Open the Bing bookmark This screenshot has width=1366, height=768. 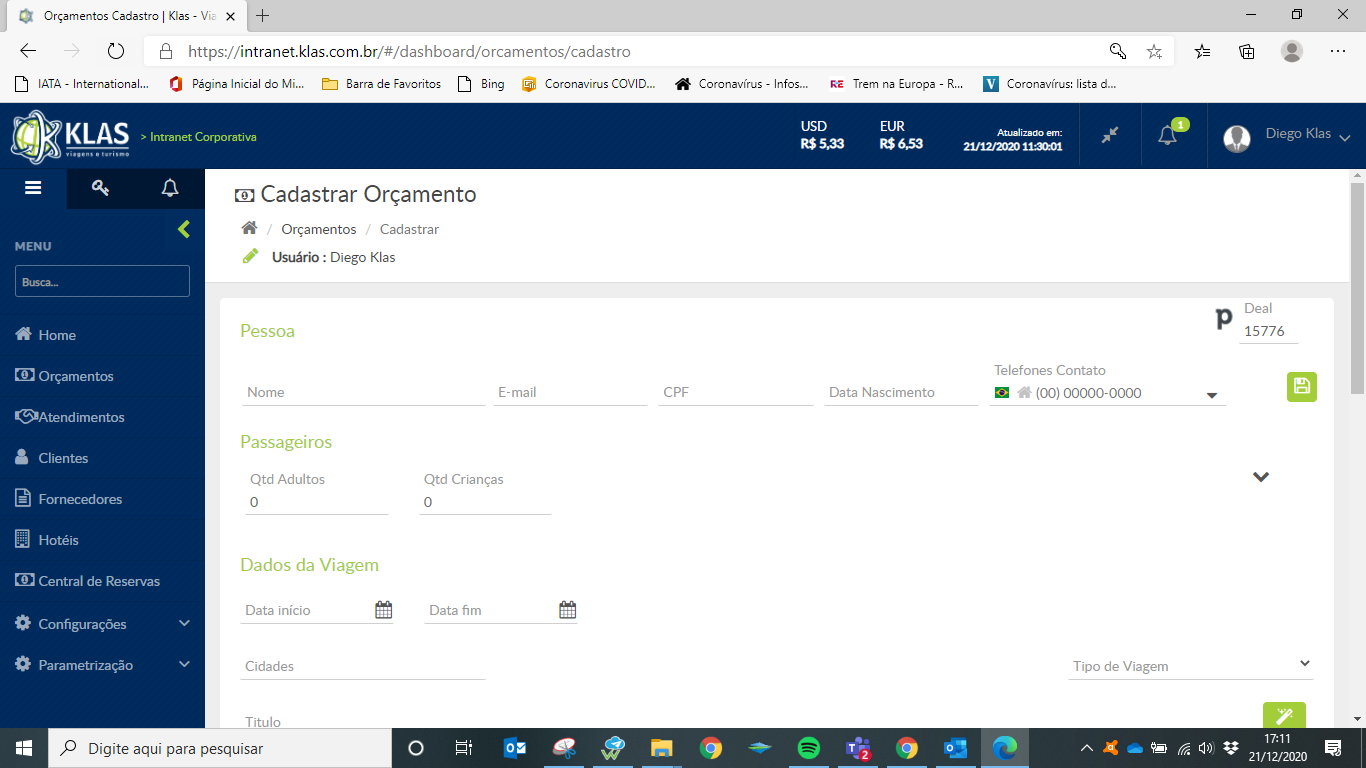(481, 84)
